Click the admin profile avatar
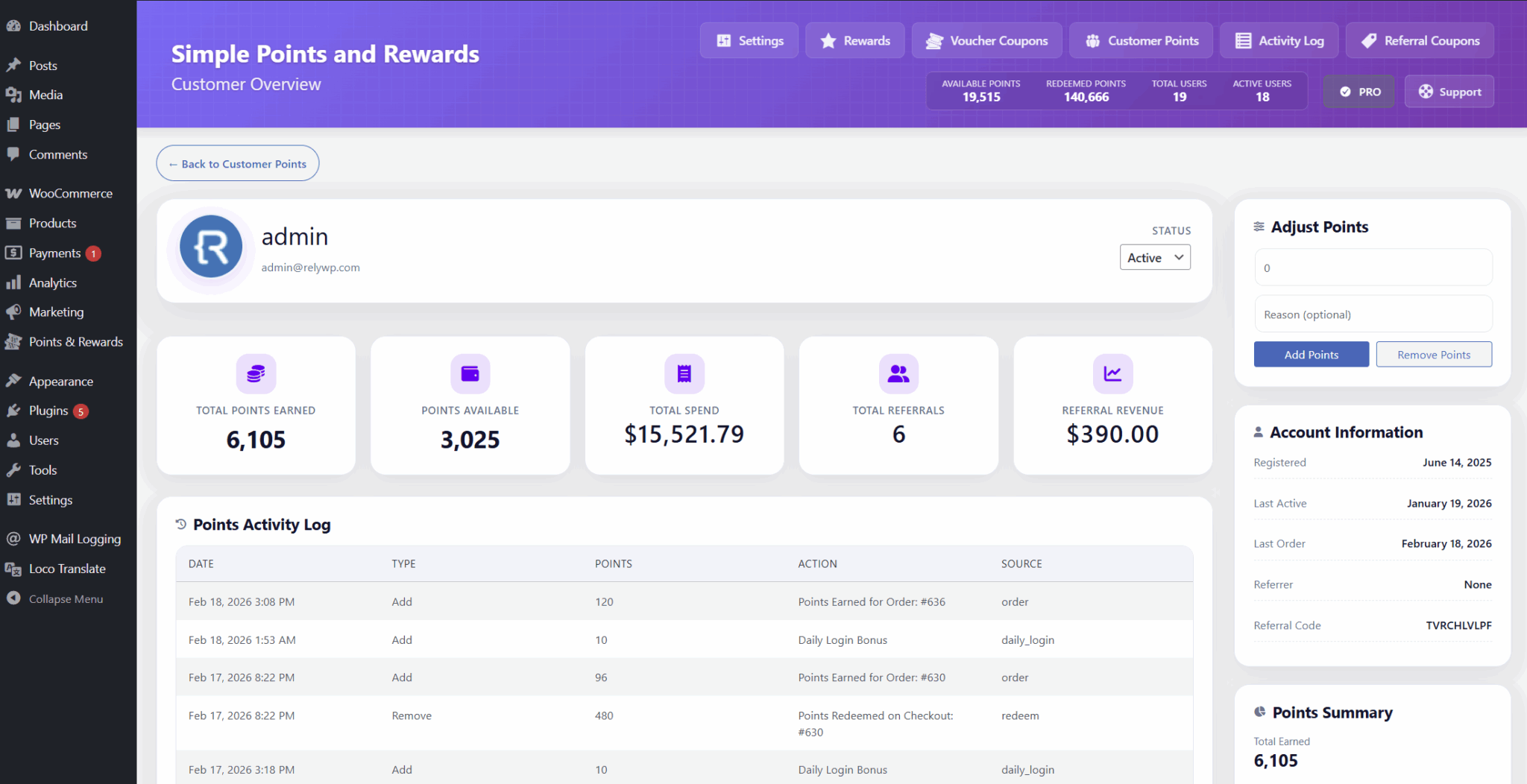This screenshot has height=784, width=1527. pos(210,247)
